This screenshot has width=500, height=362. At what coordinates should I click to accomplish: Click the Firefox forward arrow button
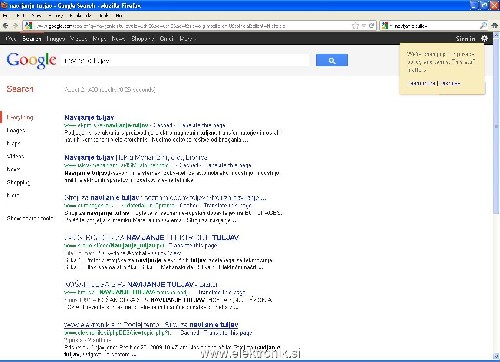[15, 26]
